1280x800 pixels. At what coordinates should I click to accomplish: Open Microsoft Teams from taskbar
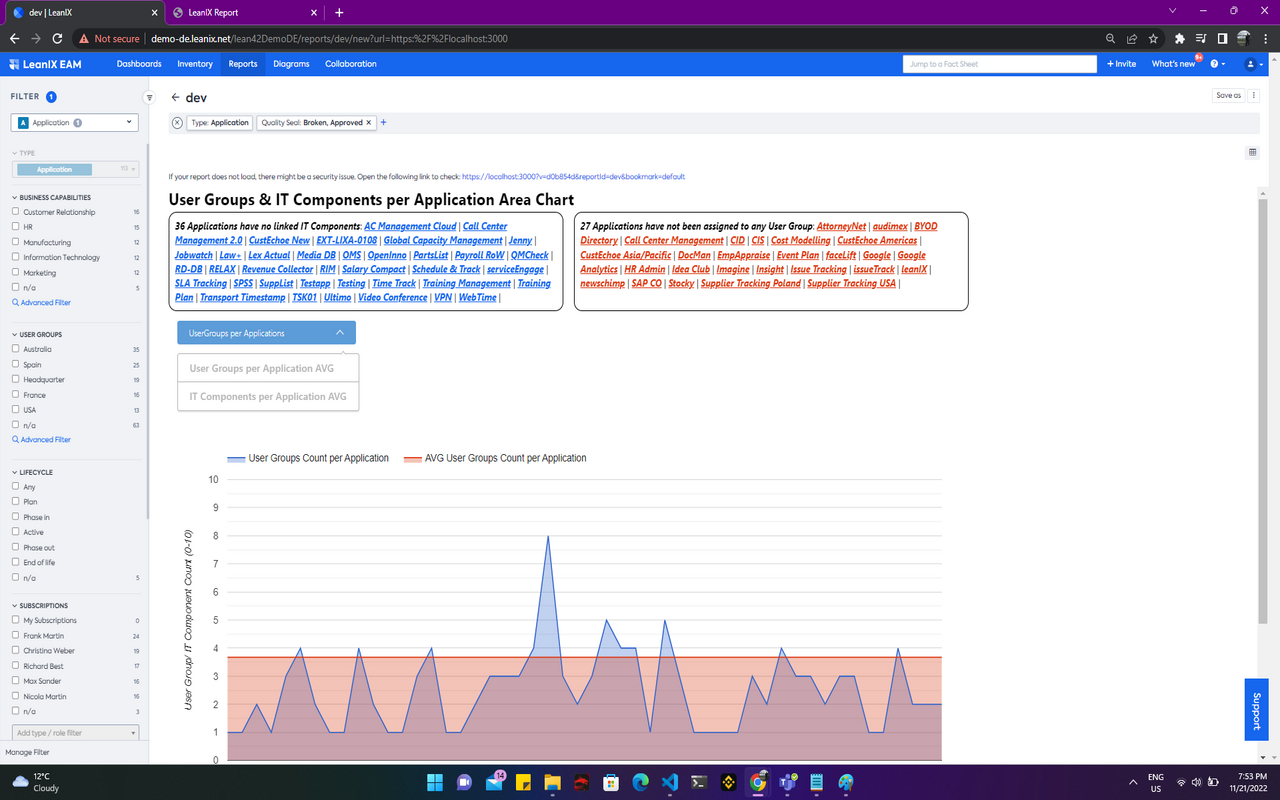coord(787,782)
